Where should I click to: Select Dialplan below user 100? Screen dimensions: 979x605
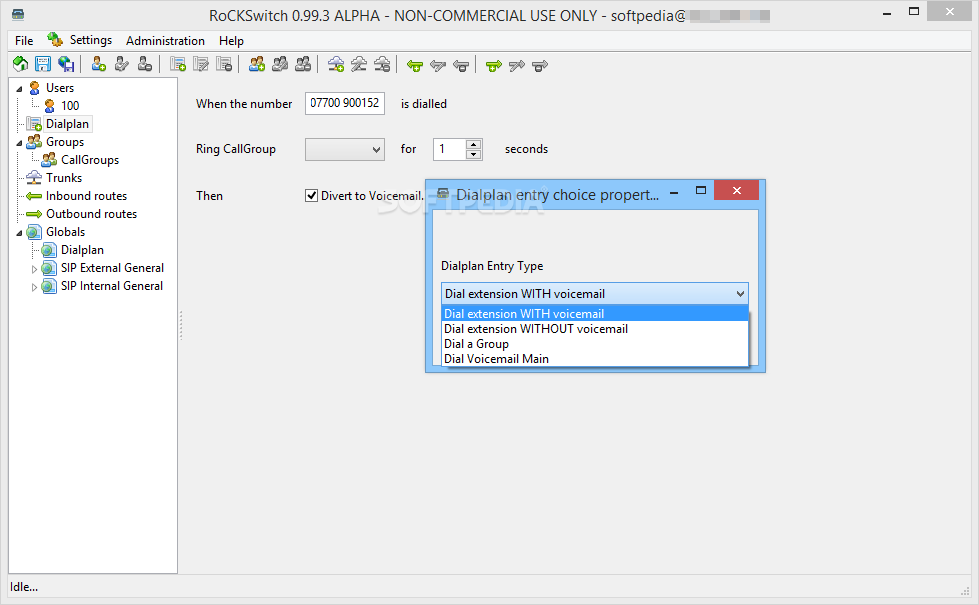[x=67, y=124]
